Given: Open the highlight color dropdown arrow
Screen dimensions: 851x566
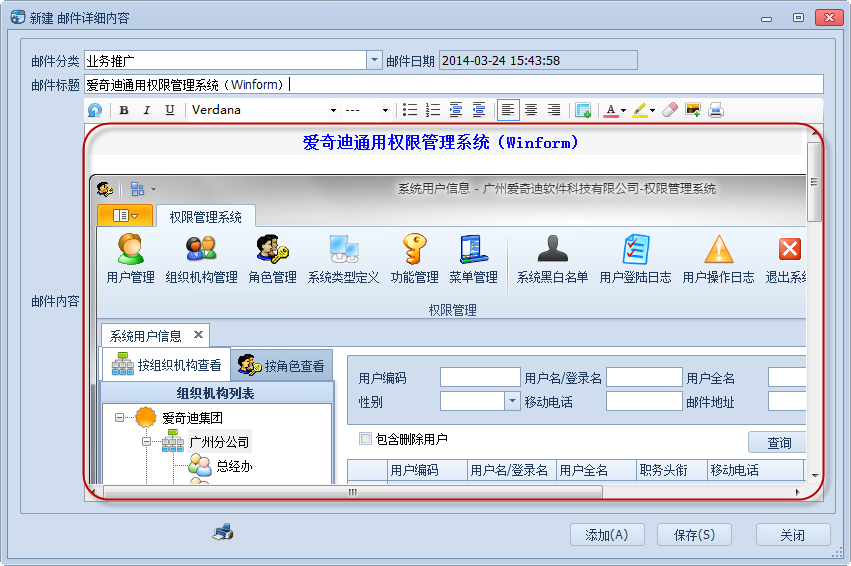Looking at the screenshot, I should [652, 111].
